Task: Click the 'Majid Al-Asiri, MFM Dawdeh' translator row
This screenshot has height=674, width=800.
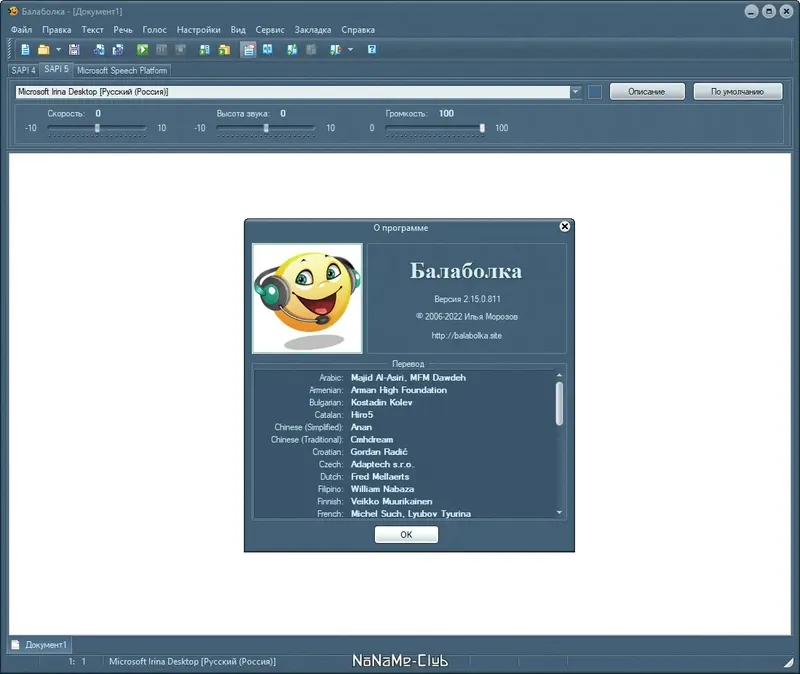Action: point(408,378)
